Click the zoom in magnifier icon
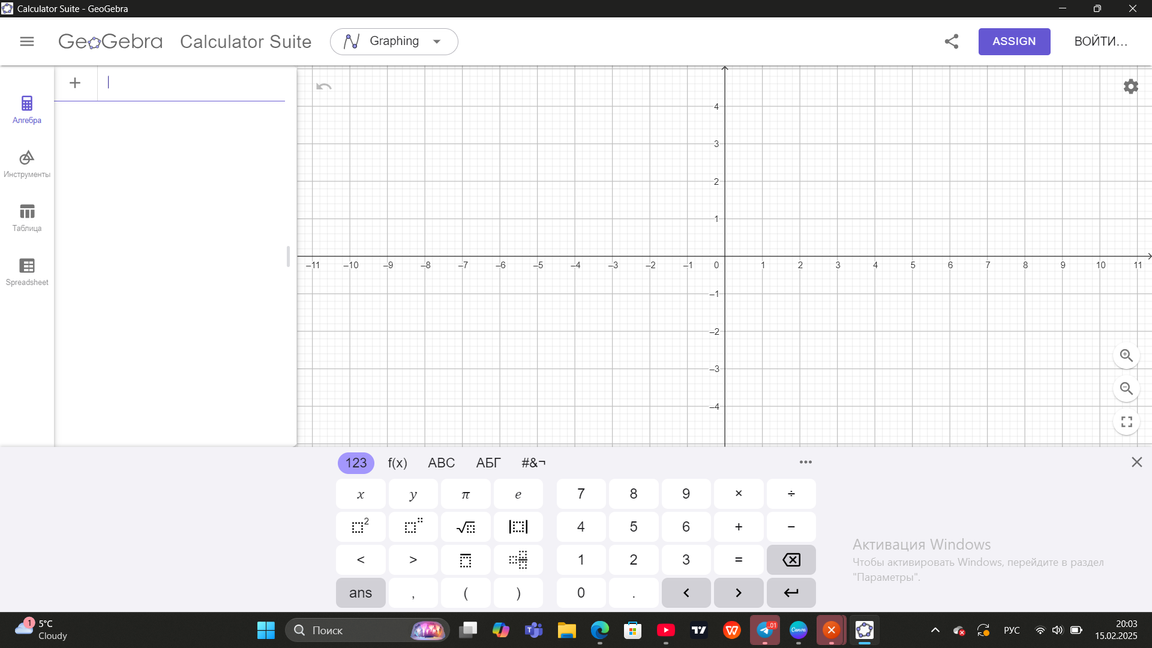Screen dimensions: 1152x648 pyautogui.click(x=1126, y=356)
